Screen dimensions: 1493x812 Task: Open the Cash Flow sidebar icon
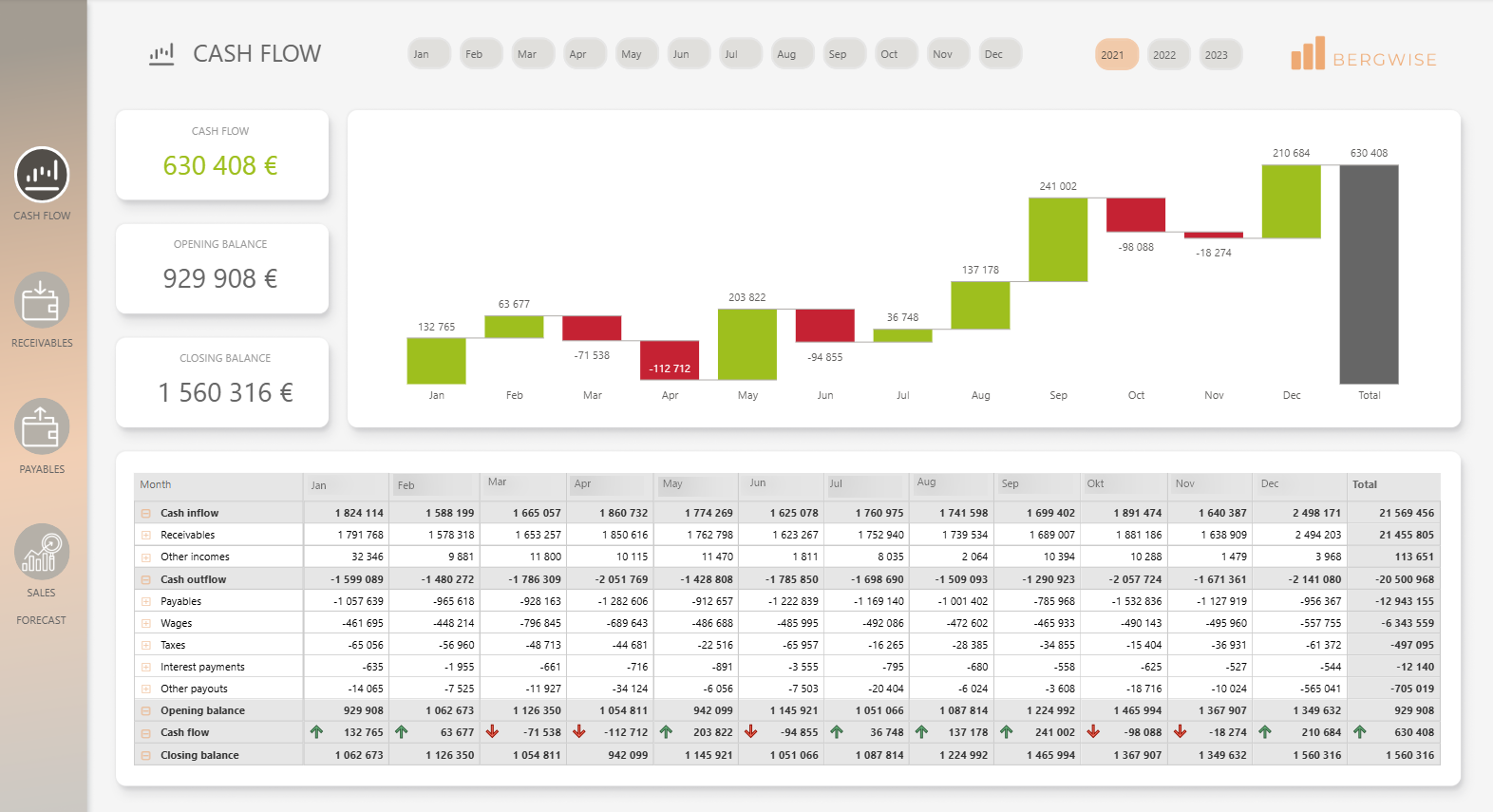(42, 175)
